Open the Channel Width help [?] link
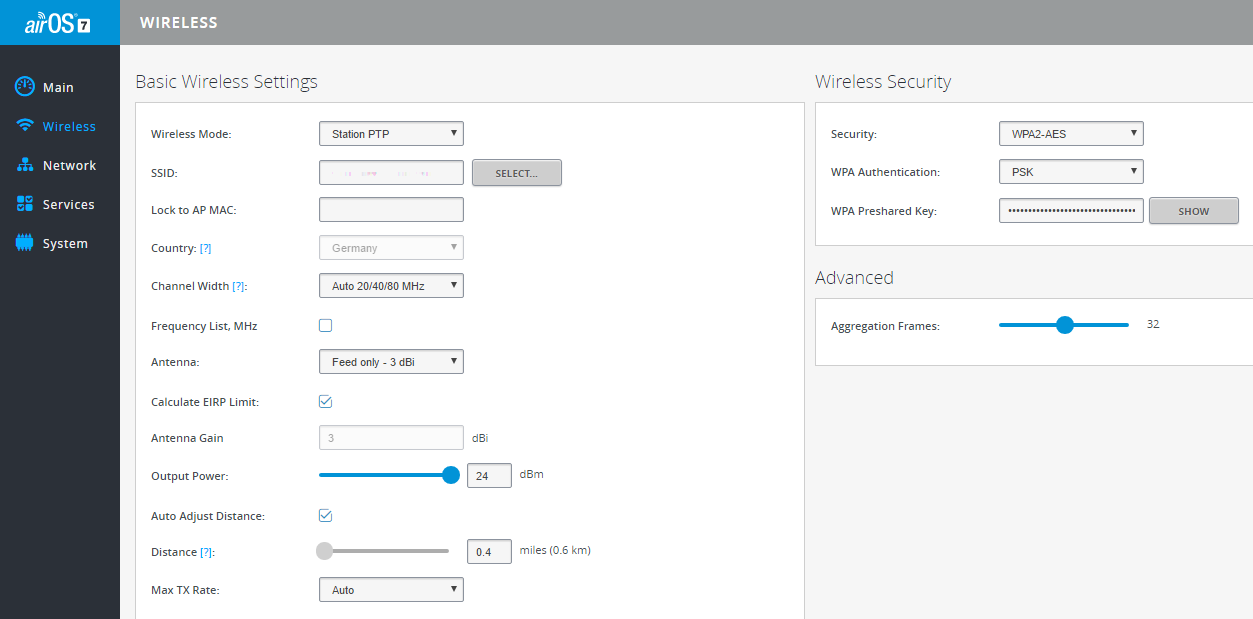1253x619 pixels. pyautogui.click(x=239, y=286)
